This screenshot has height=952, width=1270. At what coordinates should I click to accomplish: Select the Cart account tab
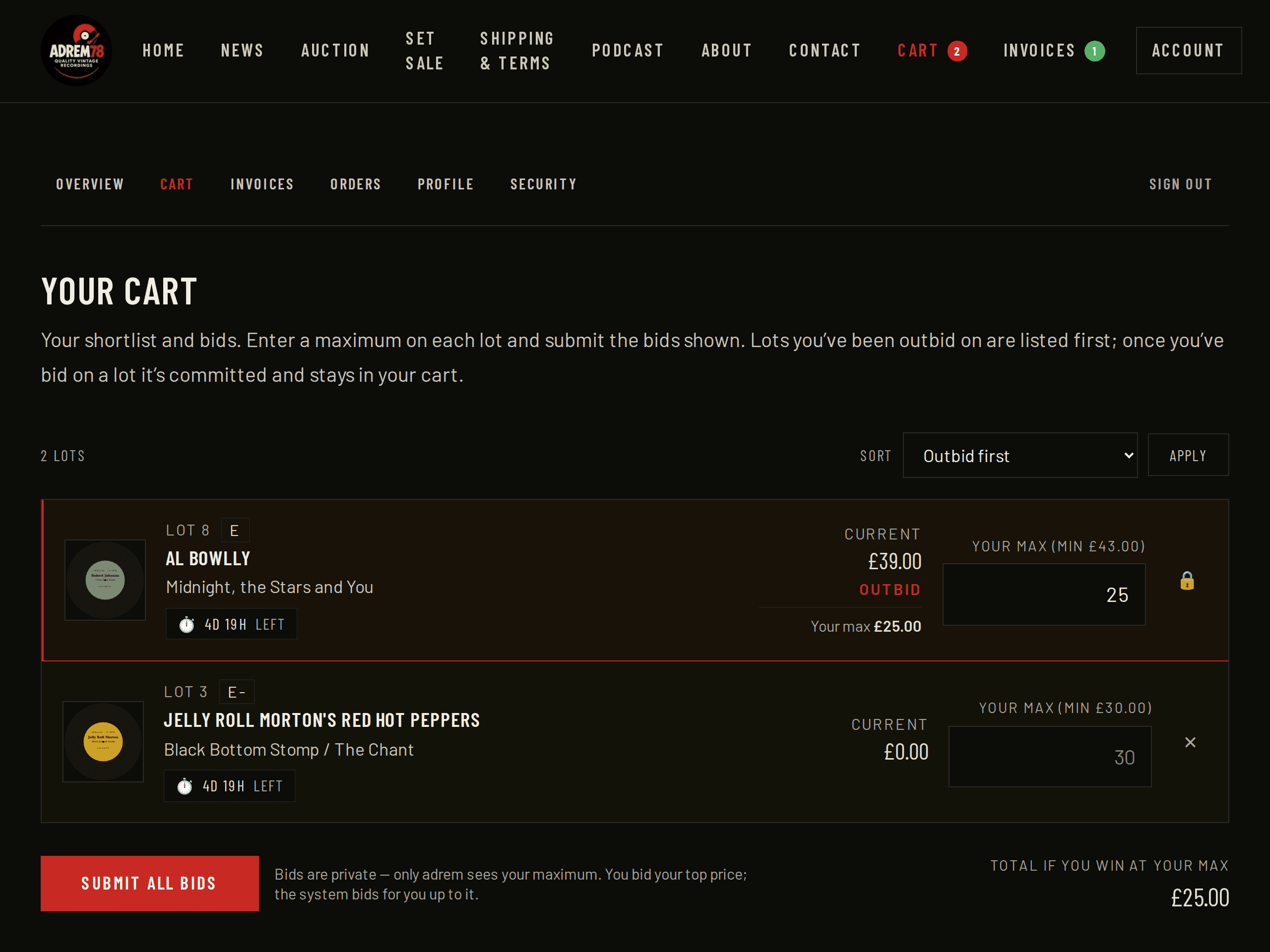[x=177, y=184]
